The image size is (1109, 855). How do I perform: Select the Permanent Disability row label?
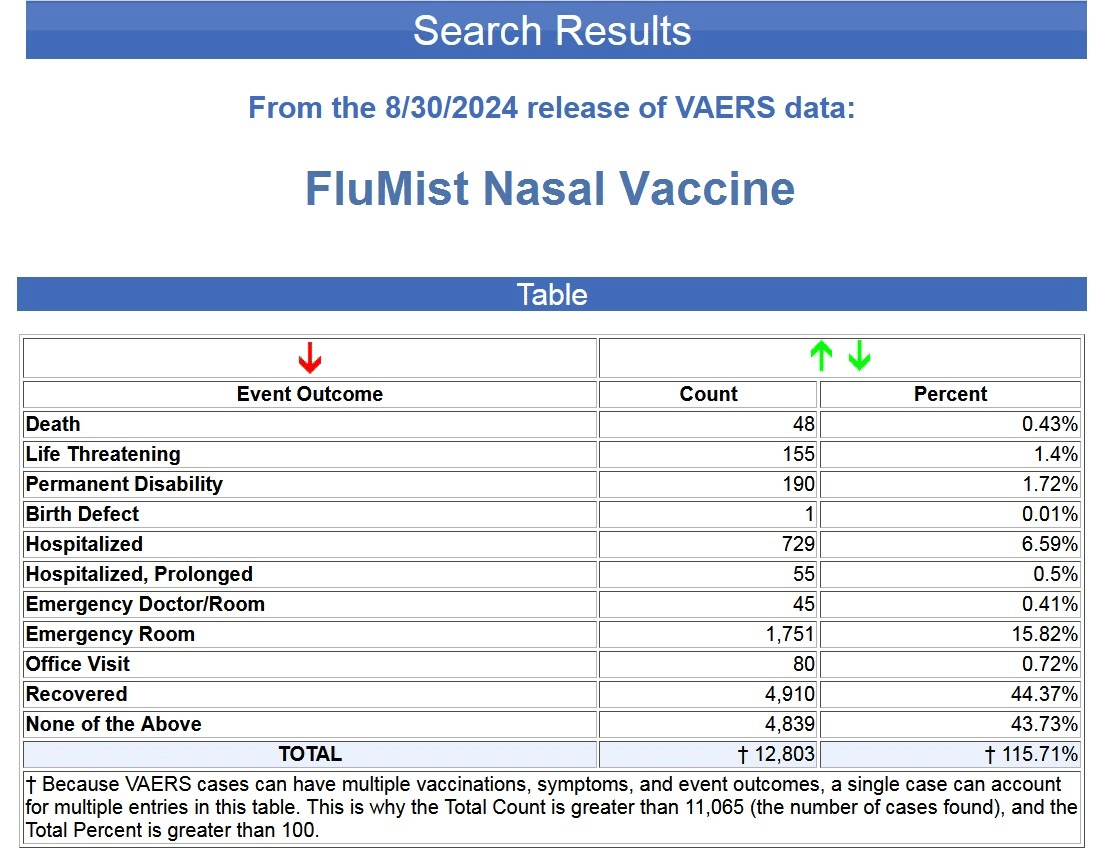pos(124,484)
